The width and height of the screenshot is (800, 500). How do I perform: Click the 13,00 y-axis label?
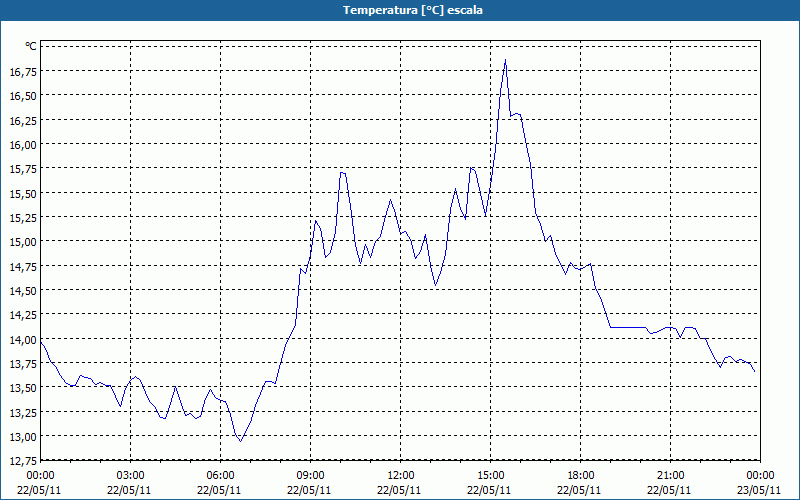(23, 436)
